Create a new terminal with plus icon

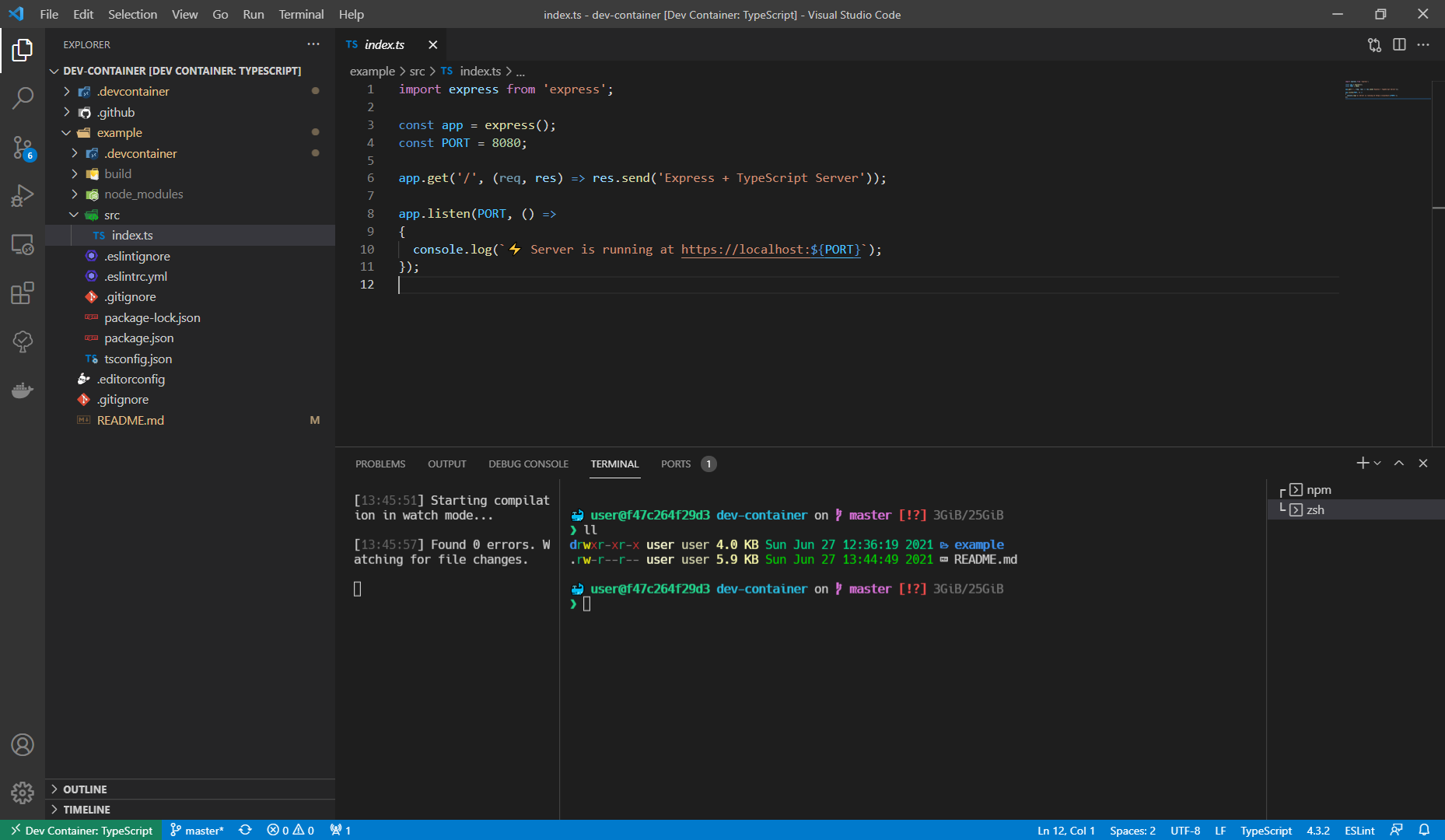point(1362,464)
